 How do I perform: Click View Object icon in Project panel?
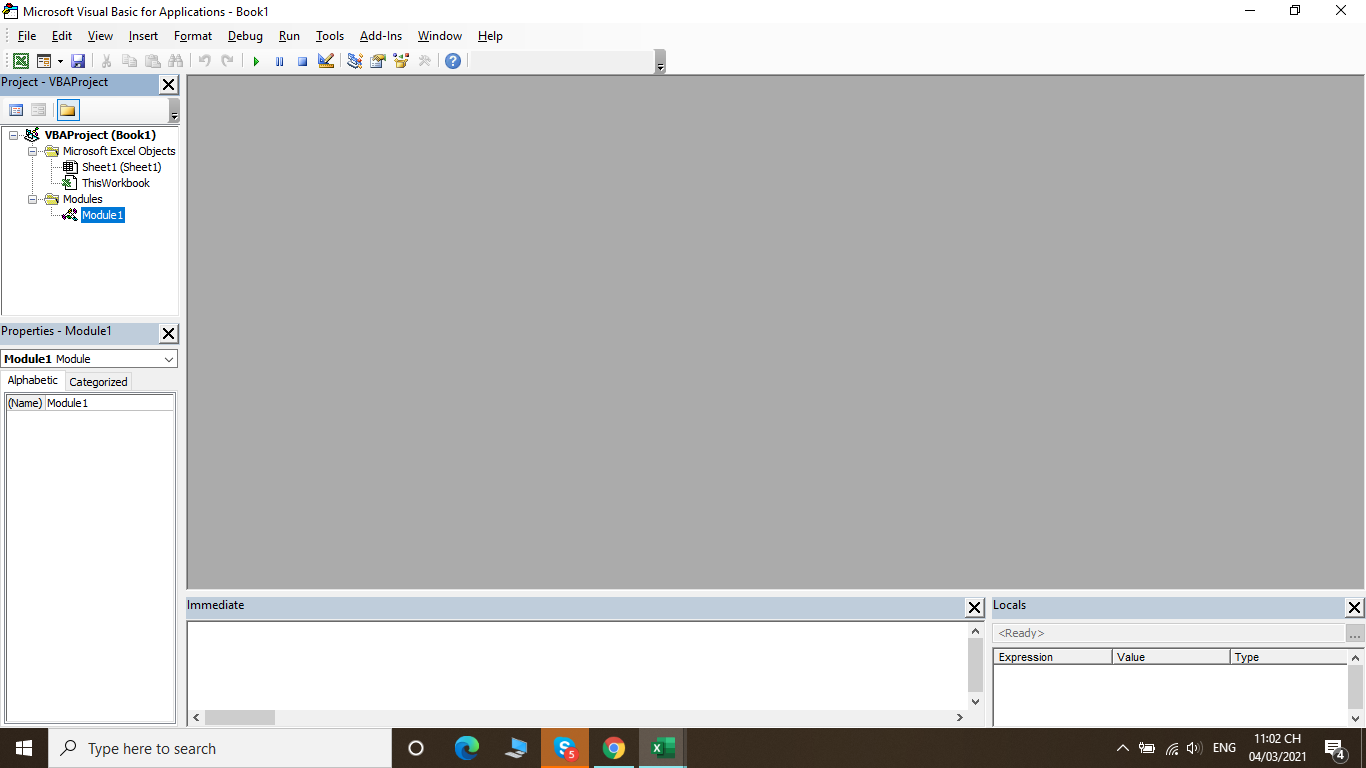pos(38,110)
